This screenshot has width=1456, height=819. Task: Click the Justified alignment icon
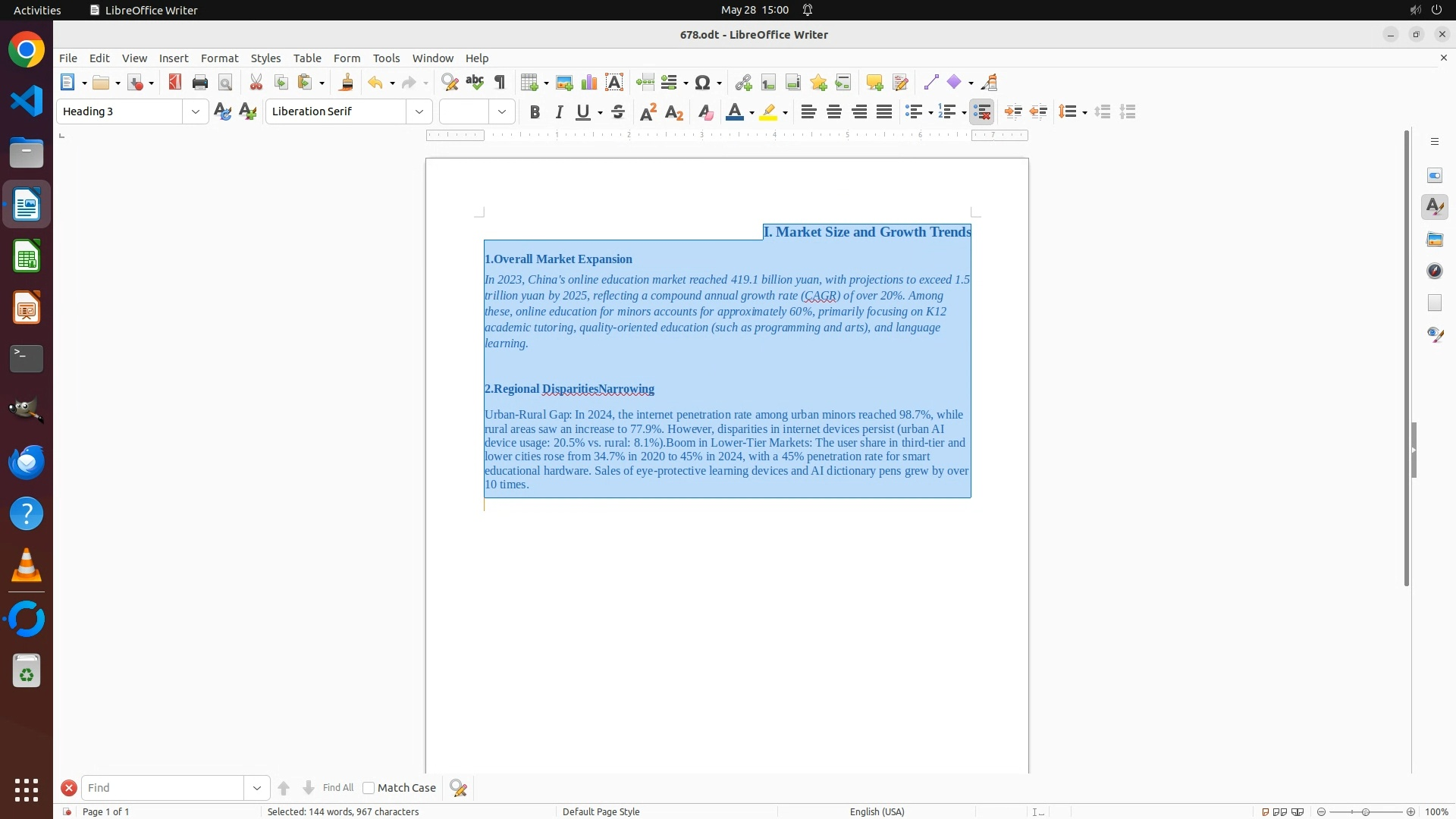pos(884,112)
